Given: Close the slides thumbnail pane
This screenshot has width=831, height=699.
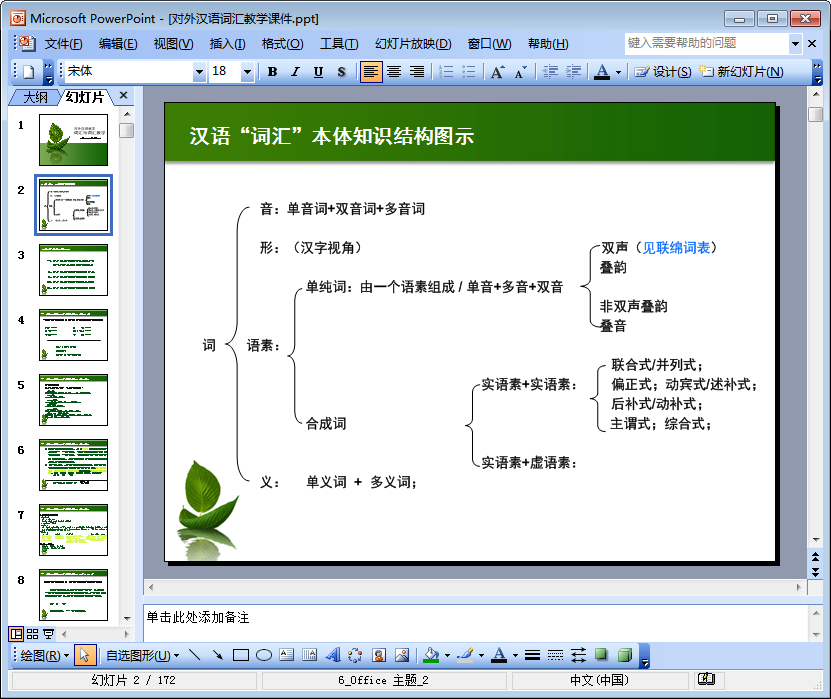Looking at the screenshot, I should tap(123, 95).
